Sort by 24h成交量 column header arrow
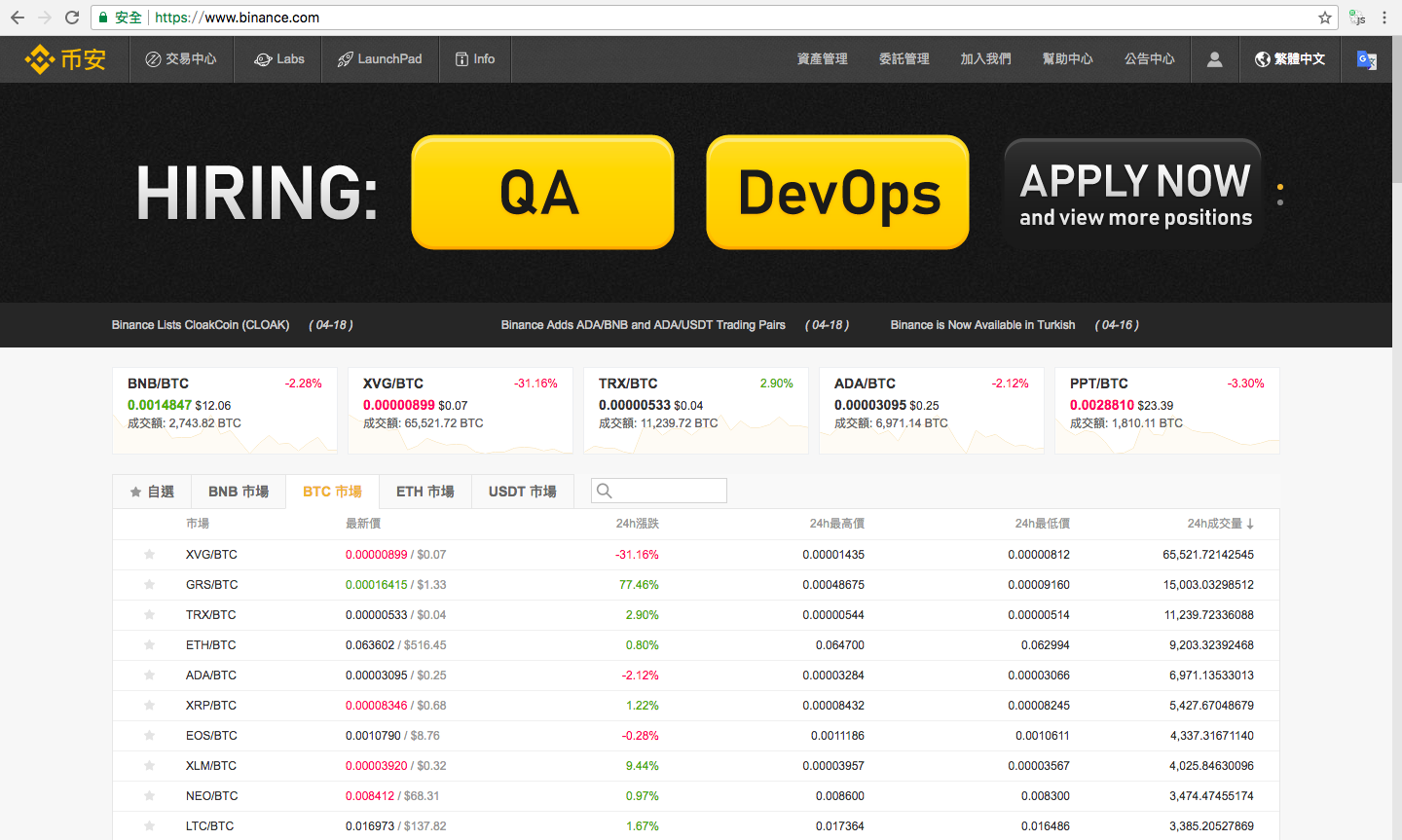The width and height of the screenshot is (1402, 840). (x=1250, y=524)
